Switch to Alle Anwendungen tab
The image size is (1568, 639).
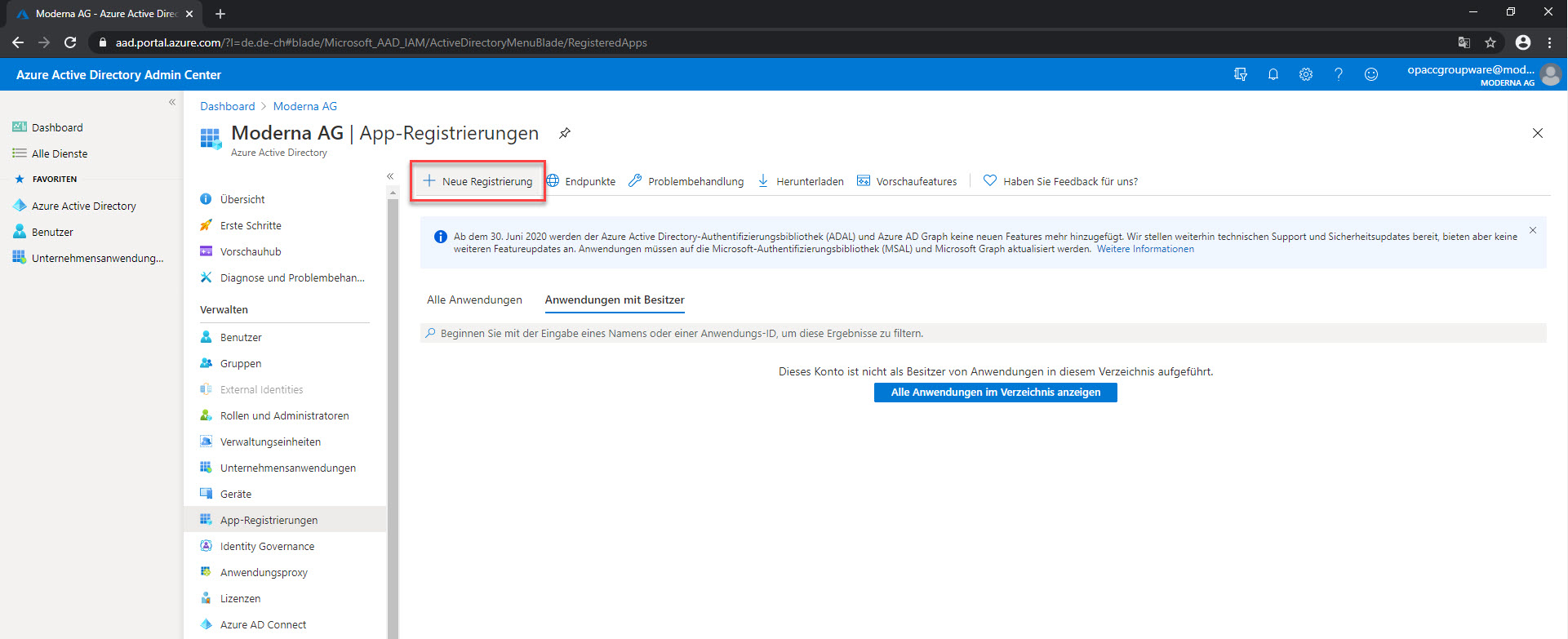(474, 300)
